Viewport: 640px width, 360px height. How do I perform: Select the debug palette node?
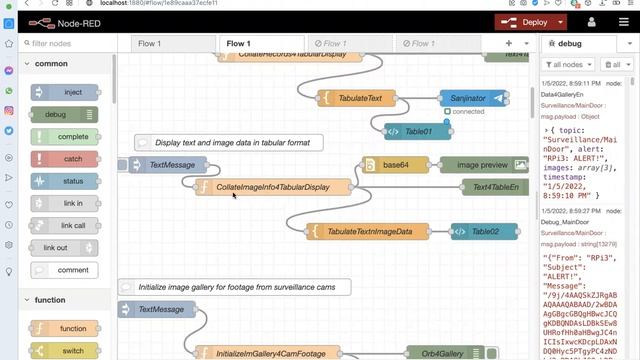point(64,115)
